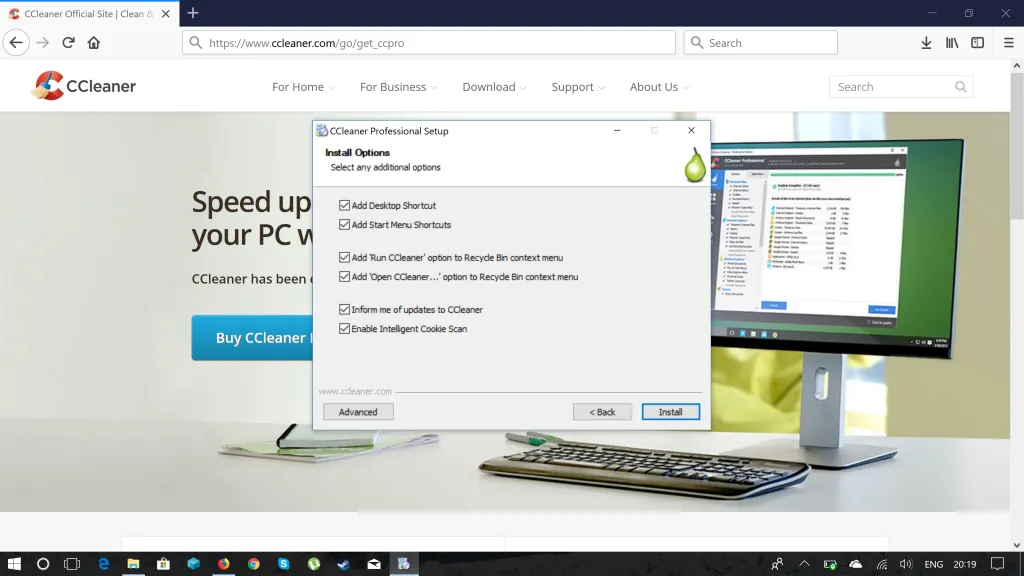Open Microsoft Store from the taskbar
The image size is (1024, 576).
[x=163, y=564]
